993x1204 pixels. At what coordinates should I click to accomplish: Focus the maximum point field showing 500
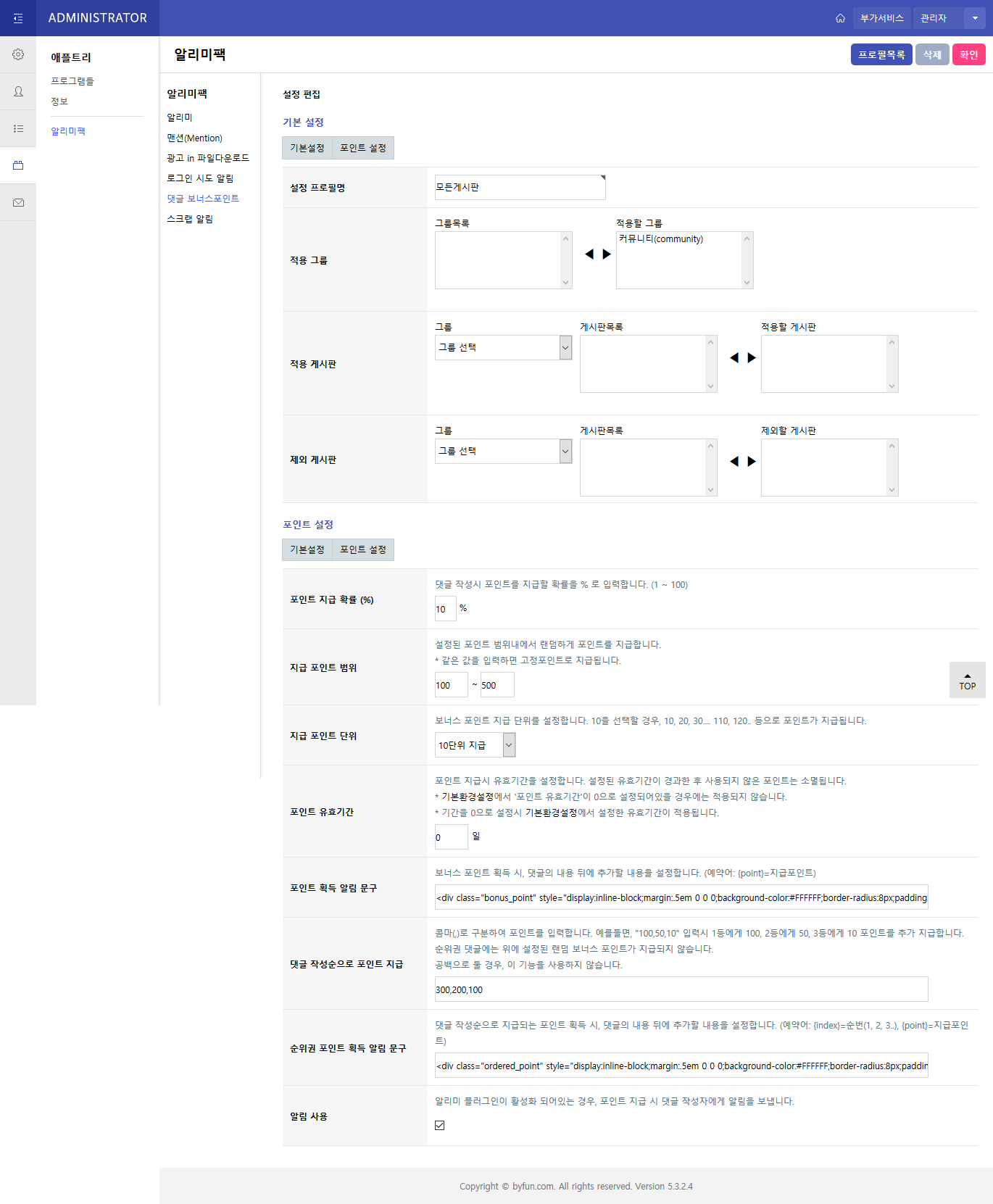[497, 685]
